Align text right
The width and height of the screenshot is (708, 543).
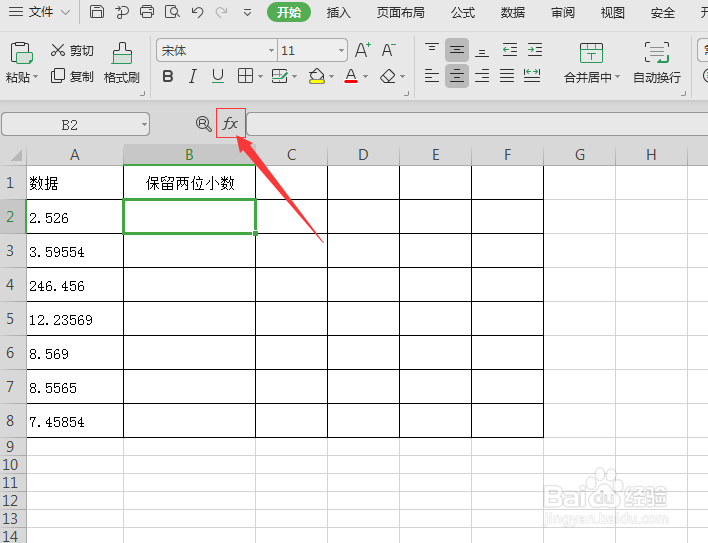[482, 76]
